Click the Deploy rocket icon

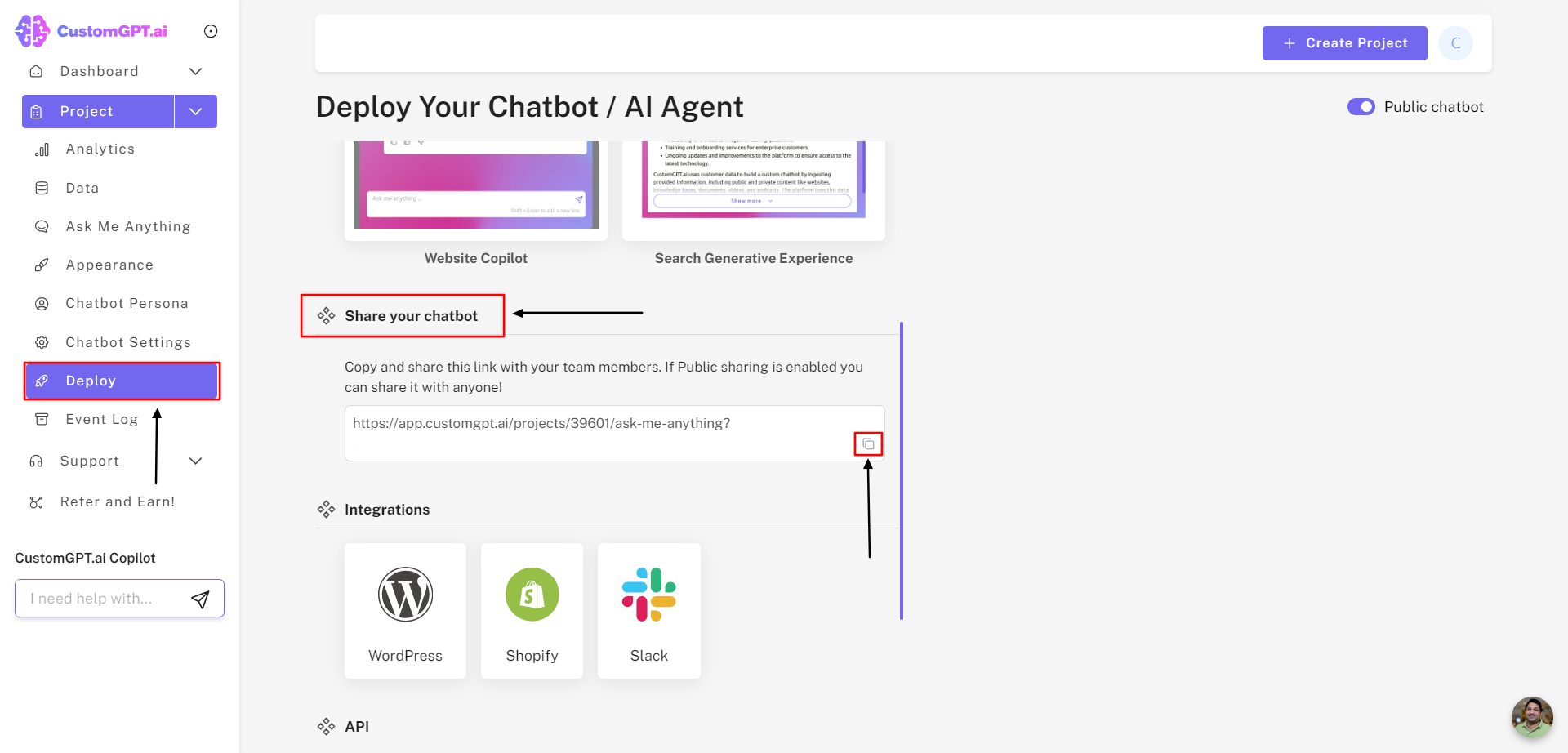42,381
